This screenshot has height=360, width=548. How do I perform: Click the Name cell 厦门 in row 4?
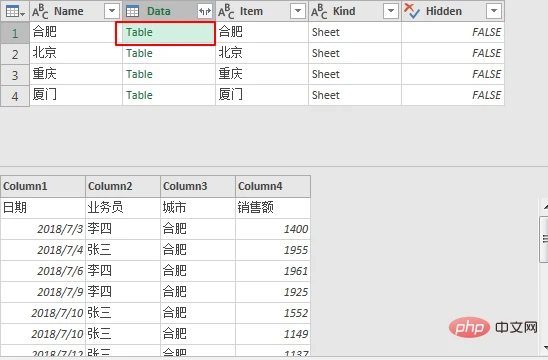pyautogui.click(x=76, y=95)
